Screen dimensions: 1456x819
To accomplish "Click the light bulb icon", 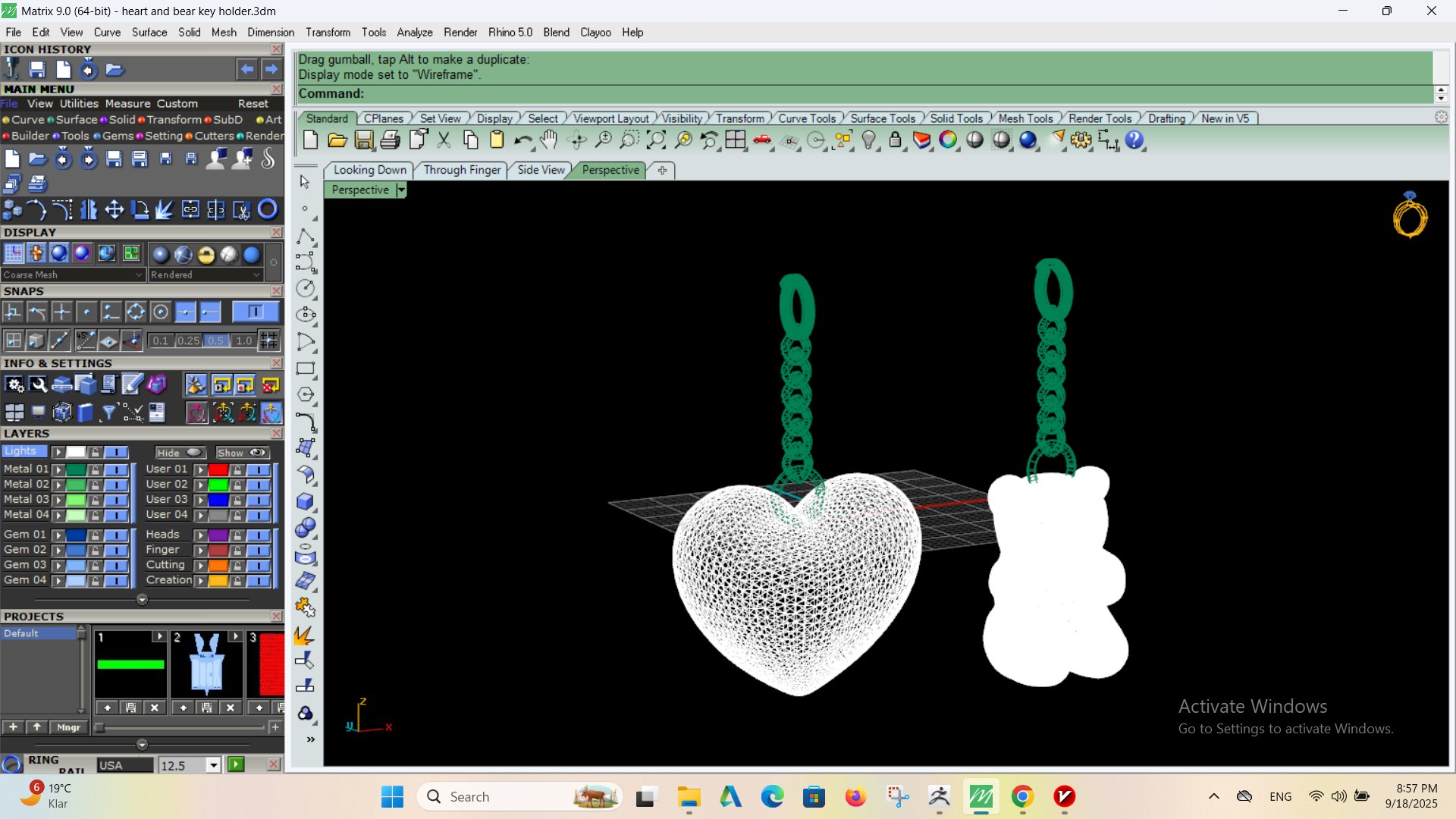I will tap(869, 140).
